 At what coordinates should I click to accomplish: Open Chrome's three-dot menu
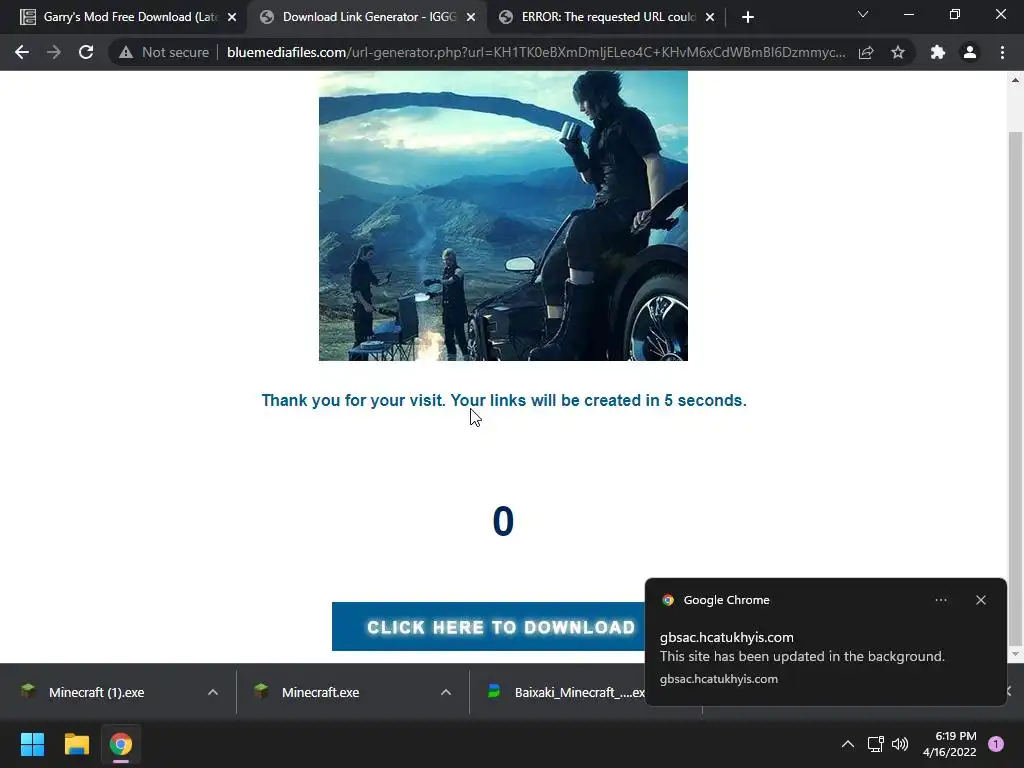tap(1002, 52)
